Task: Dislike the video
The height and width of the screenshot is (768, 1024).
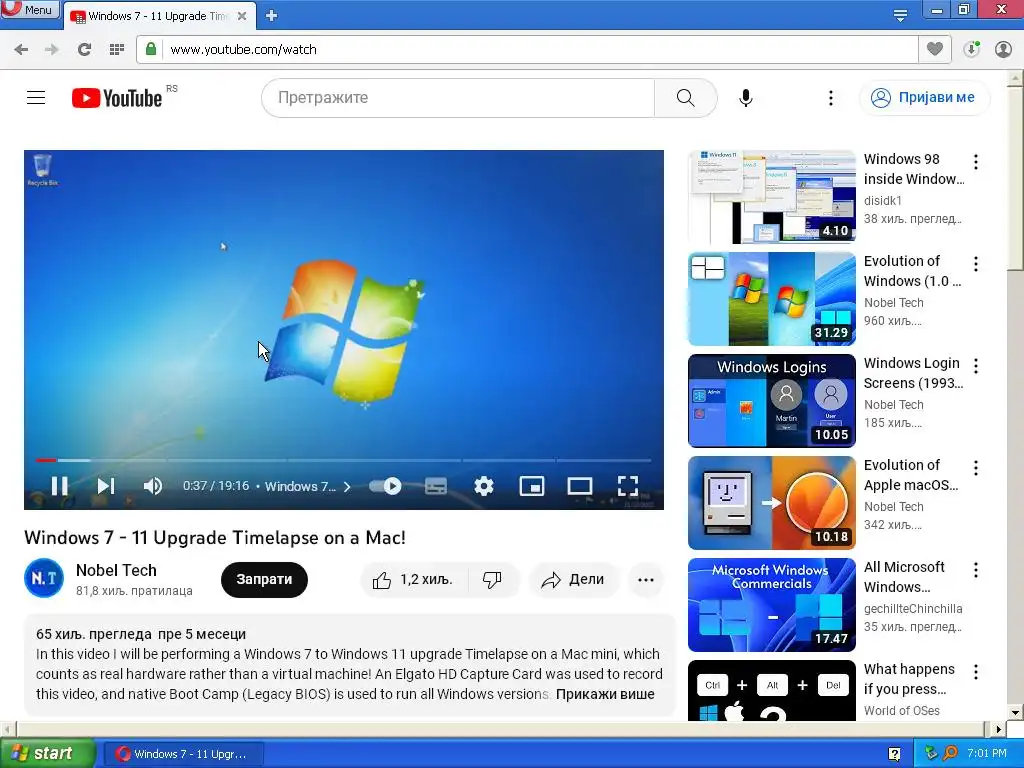Action: [x=492, y=580]
